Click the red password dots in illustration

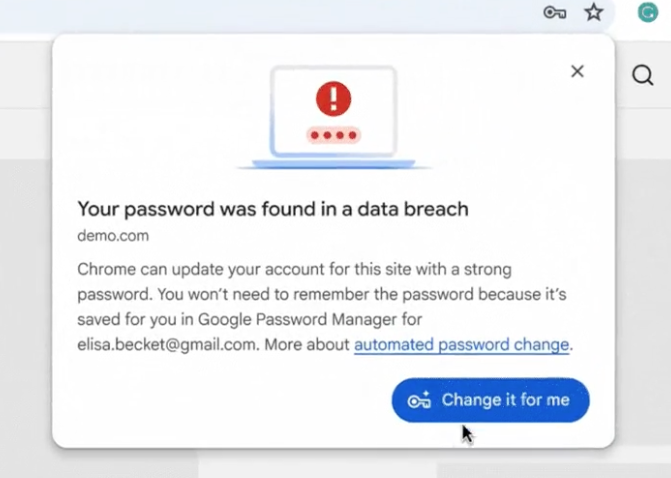click(x=334, y=135)
